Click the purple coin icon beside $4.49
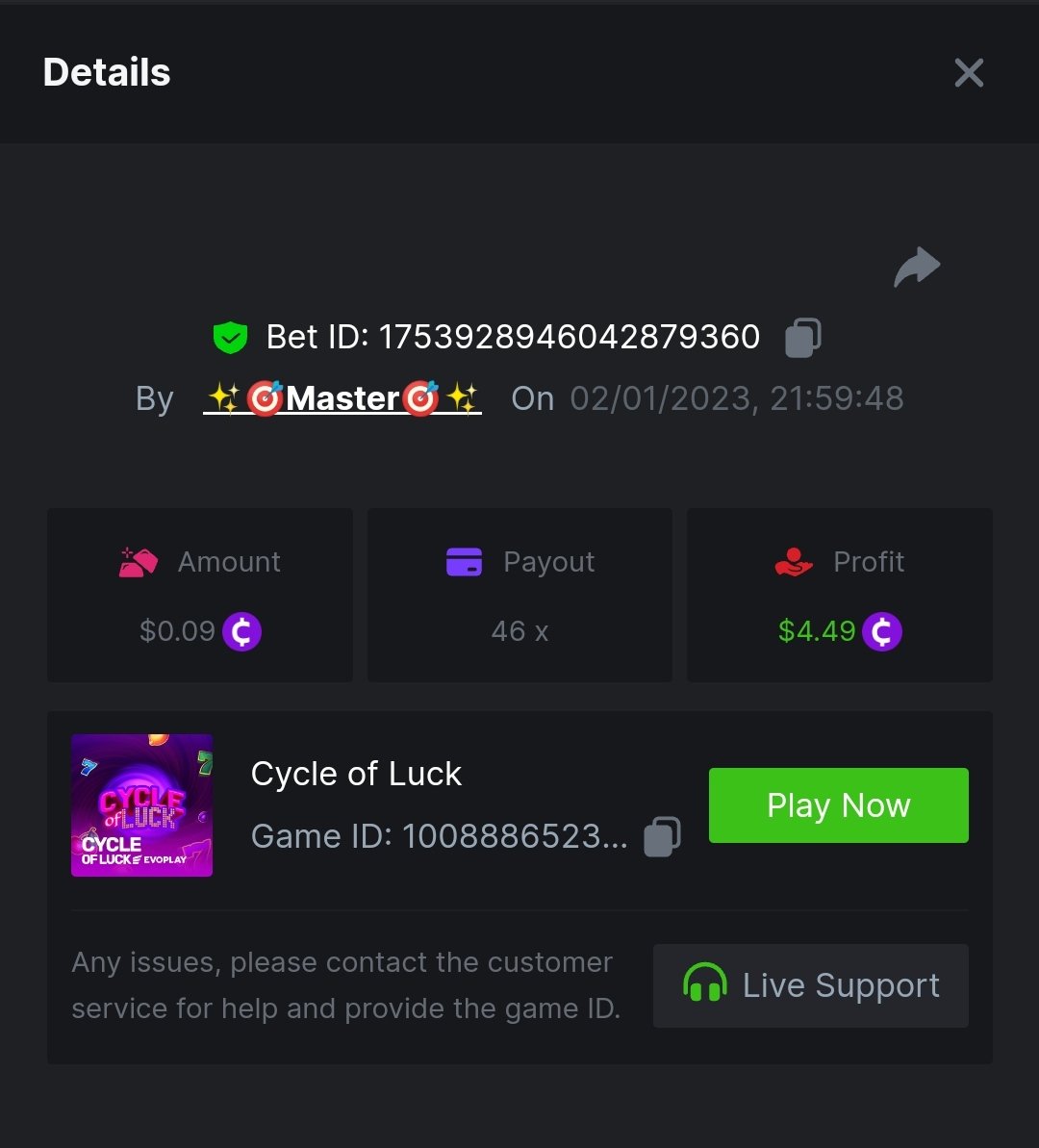The height and width of the screenshot is (1148, 1039). click(881, 632)
